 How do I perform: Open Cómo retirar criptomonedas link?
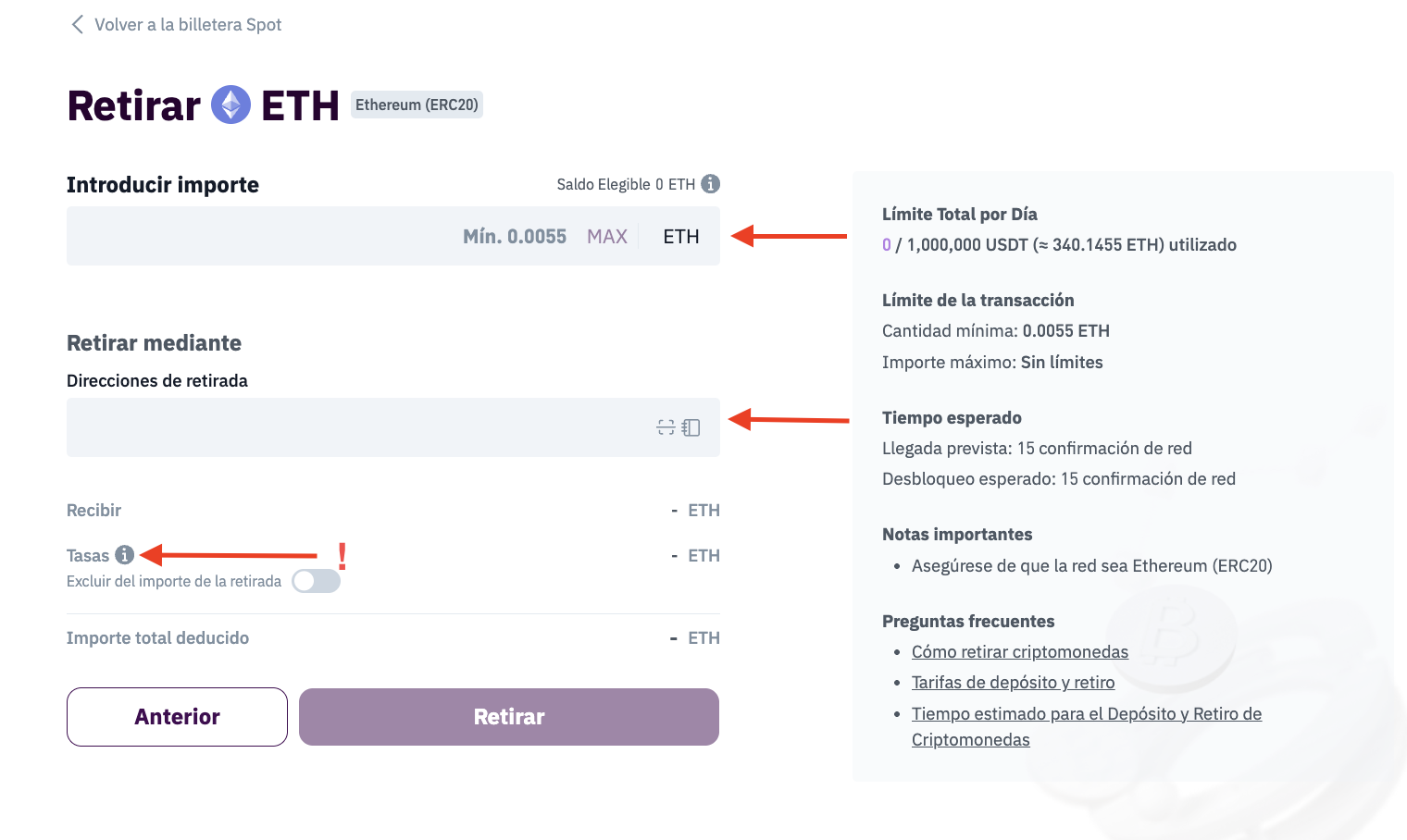tap(1019, 652)
